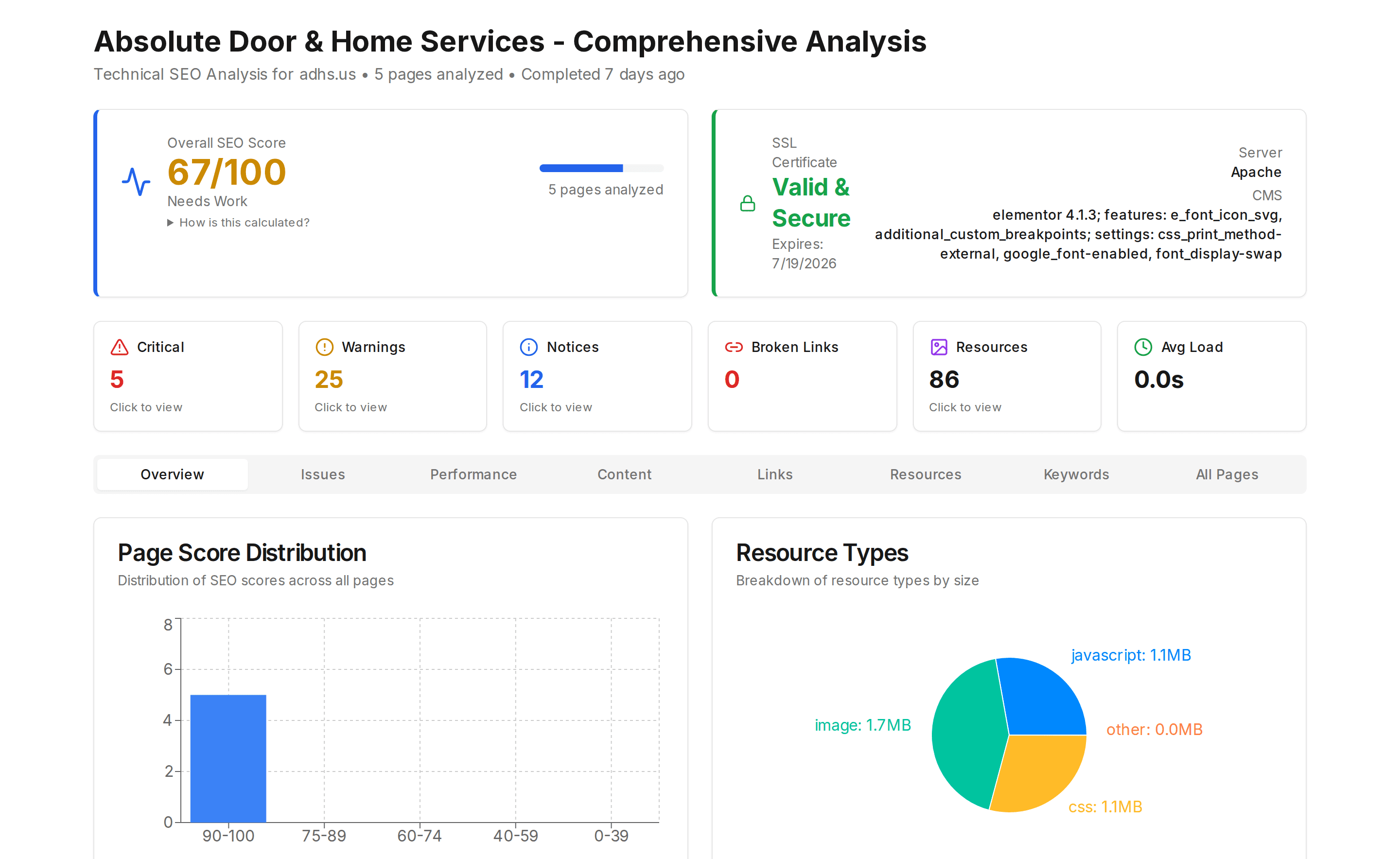View the Notices card showing 12

597,376
